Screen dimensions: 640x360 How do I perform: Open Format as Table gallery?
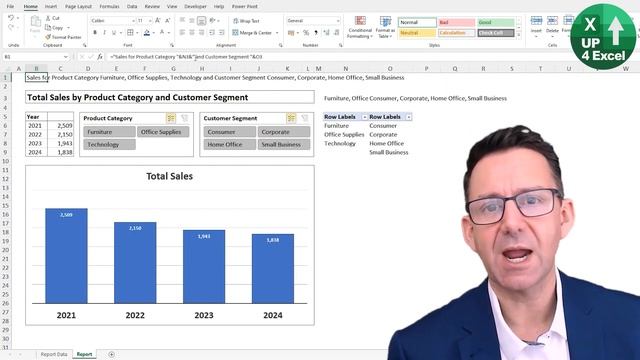tap(385, 27)
